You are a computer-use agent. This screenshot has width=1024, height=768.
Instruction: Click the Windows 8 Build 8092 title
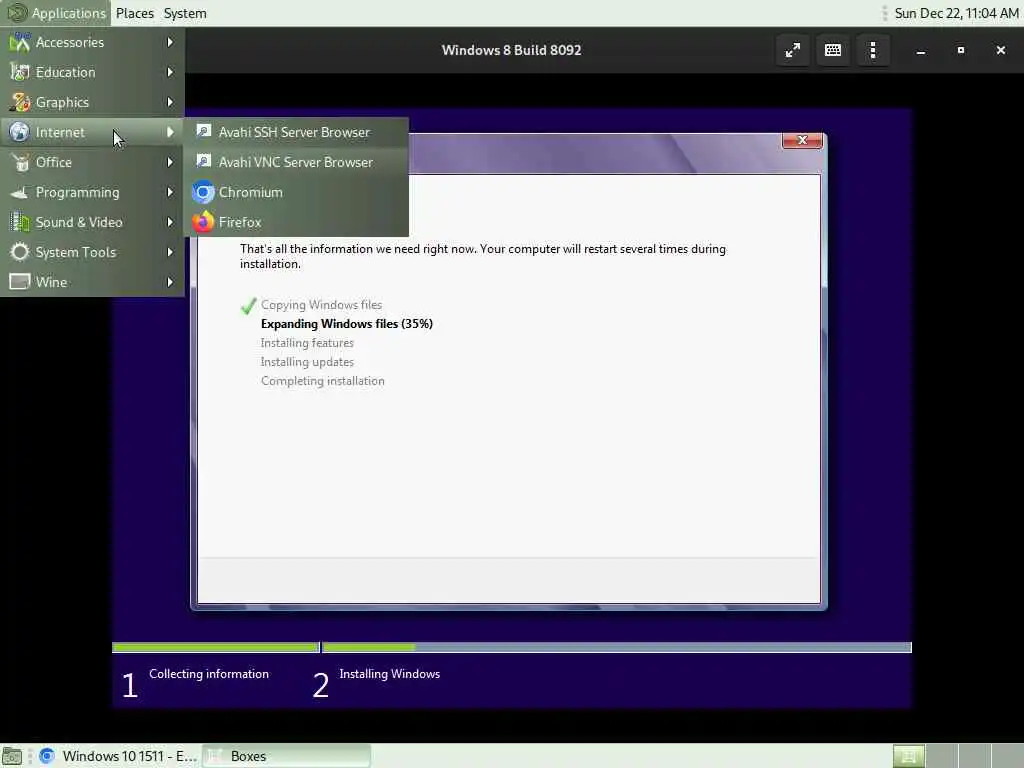click(x=511, y=50)
